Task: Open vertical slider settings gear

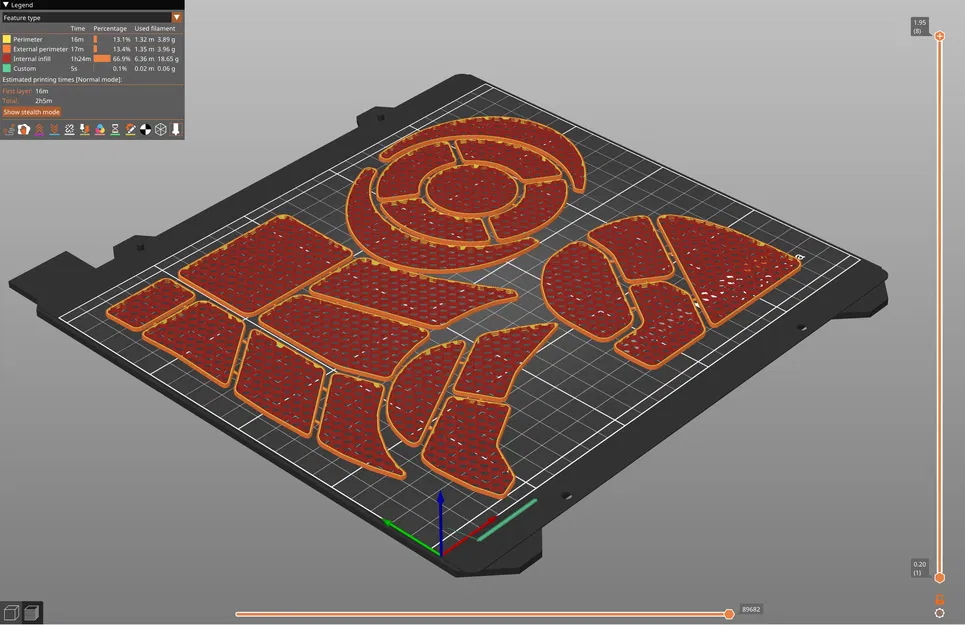Action: coord(939,613)
